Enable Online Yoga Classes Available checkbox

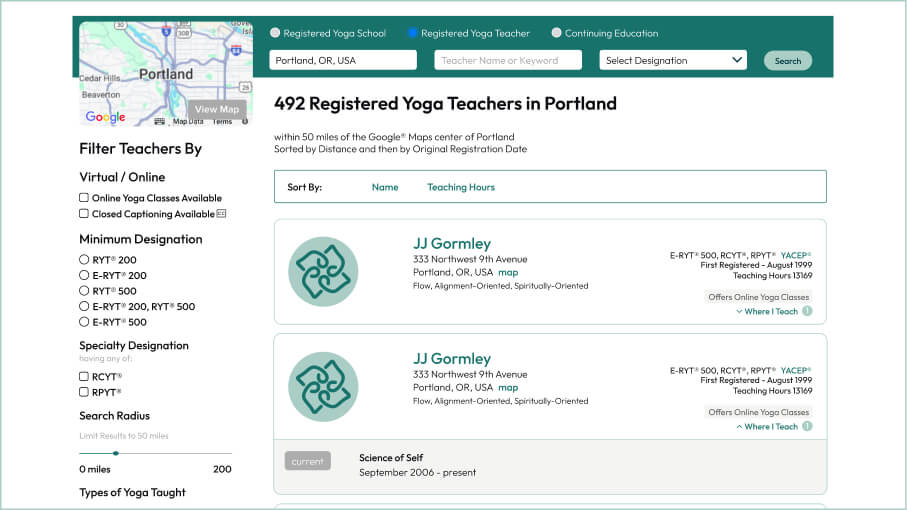pos(84,198)
